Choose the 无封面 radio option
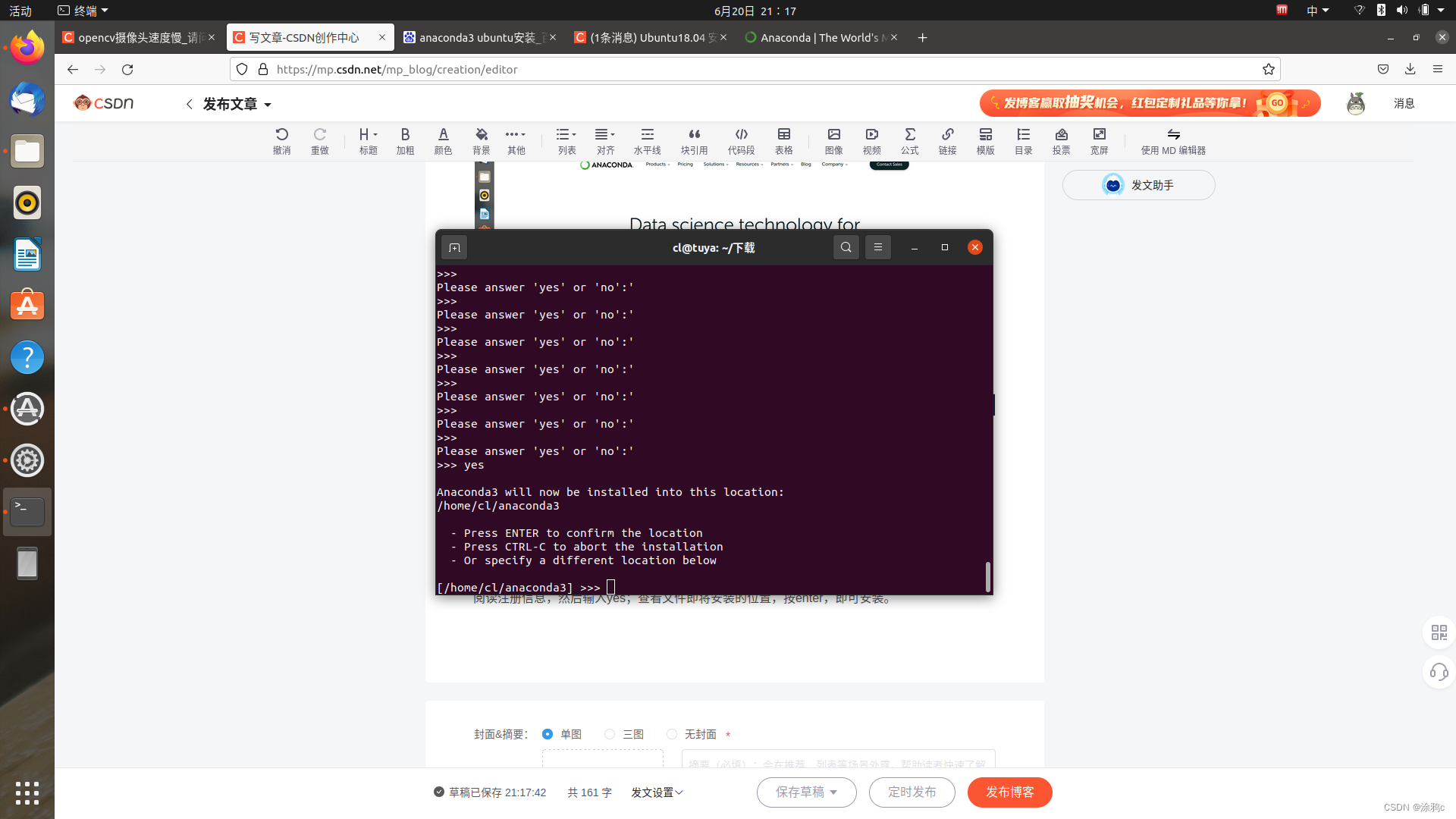Image resolution: width=1456 pixels, height=819 pixels. 672,734
